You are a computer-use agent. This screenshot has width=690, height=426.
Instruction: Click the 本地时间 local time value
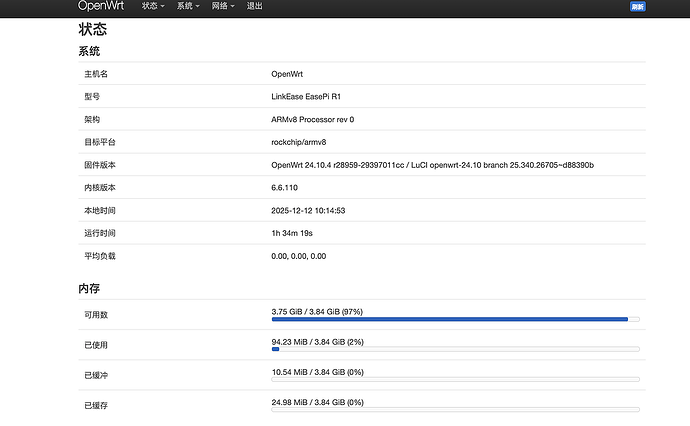click(x=308, y=210)
